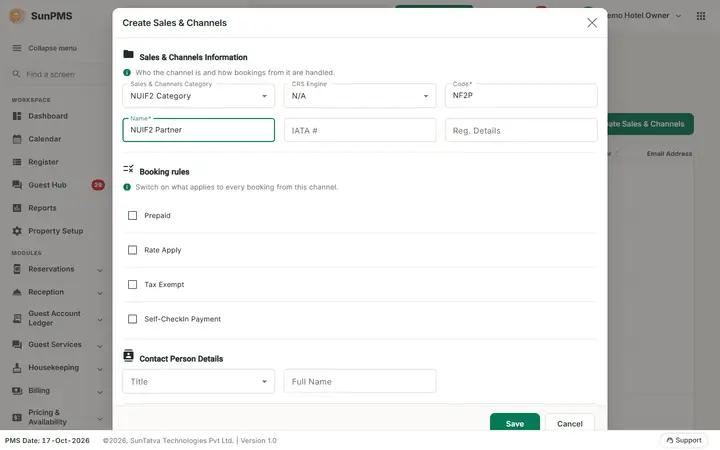Click the Sales & Channels Information folder icon
The image size is (720, 450).
click(x=129, y=54)
